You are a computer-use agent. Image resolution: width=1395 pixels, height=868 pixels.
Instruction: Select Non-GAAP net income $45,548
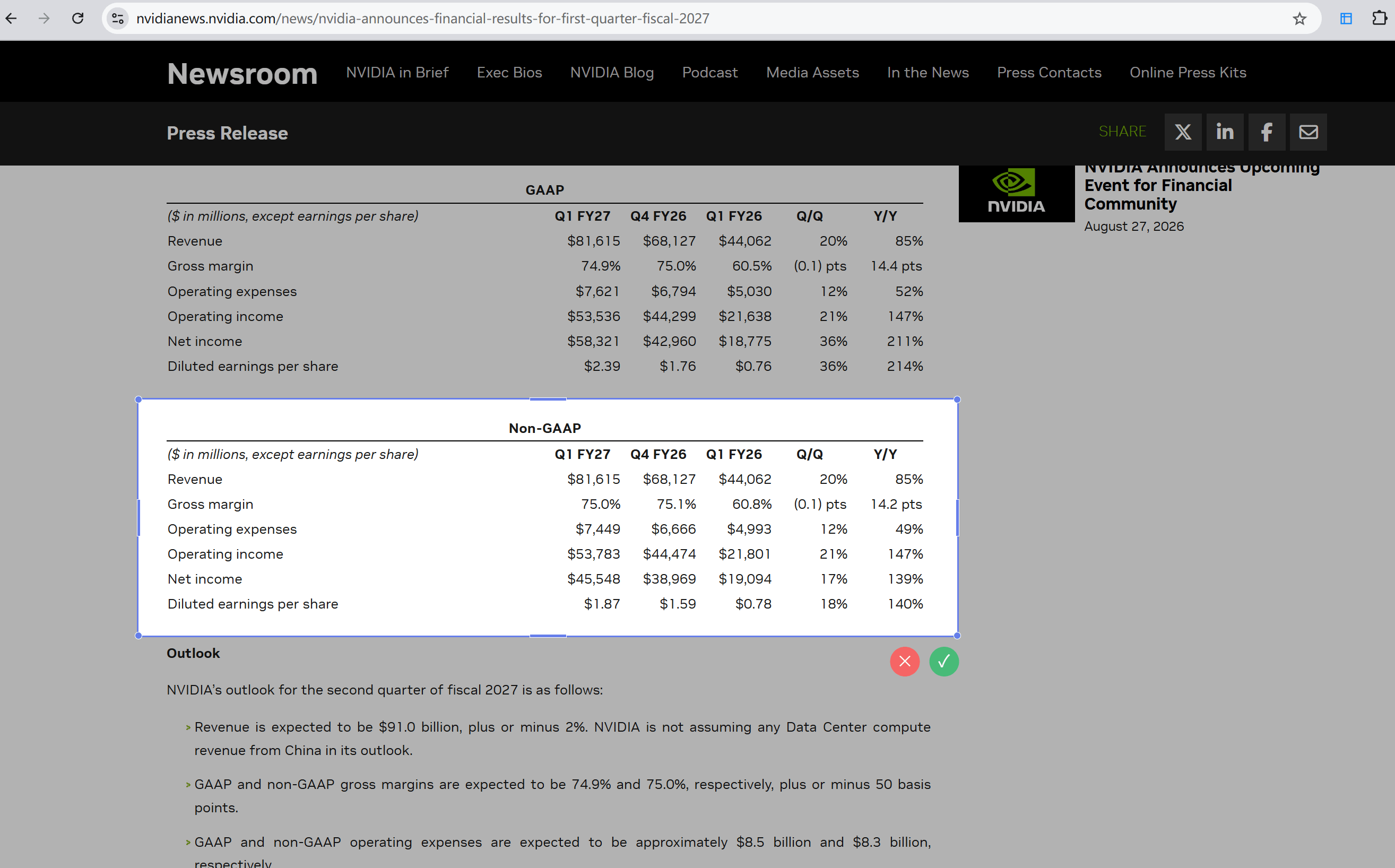594,579
